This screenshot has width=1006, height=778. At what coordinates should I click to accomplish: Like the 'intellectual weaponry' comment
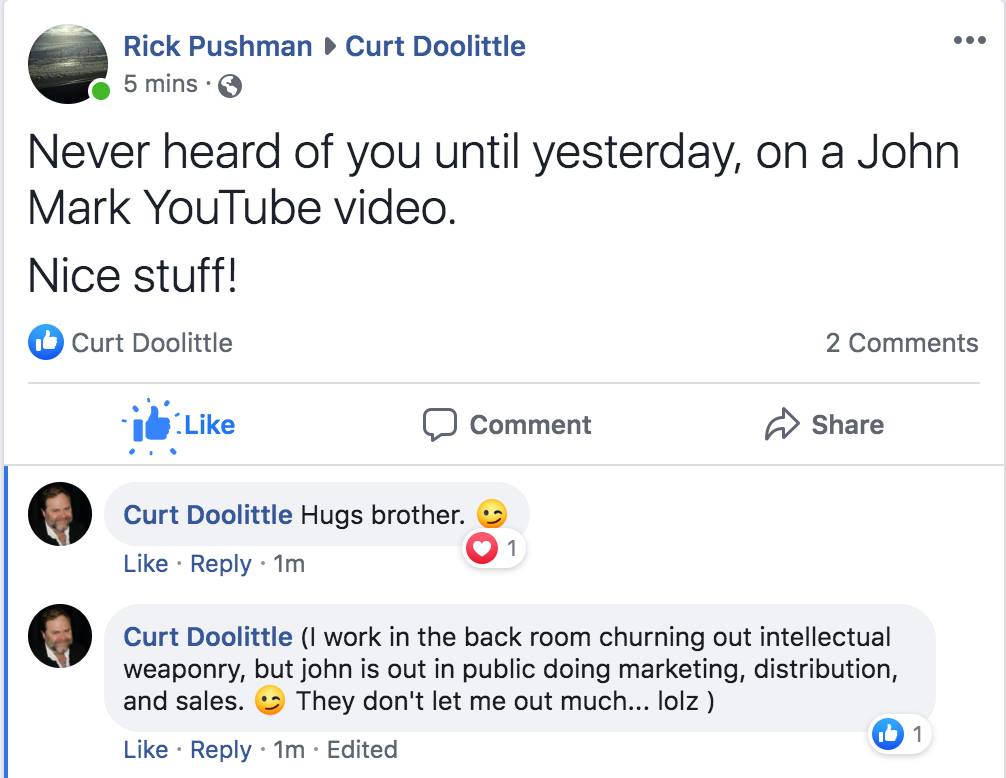point(145,749)
